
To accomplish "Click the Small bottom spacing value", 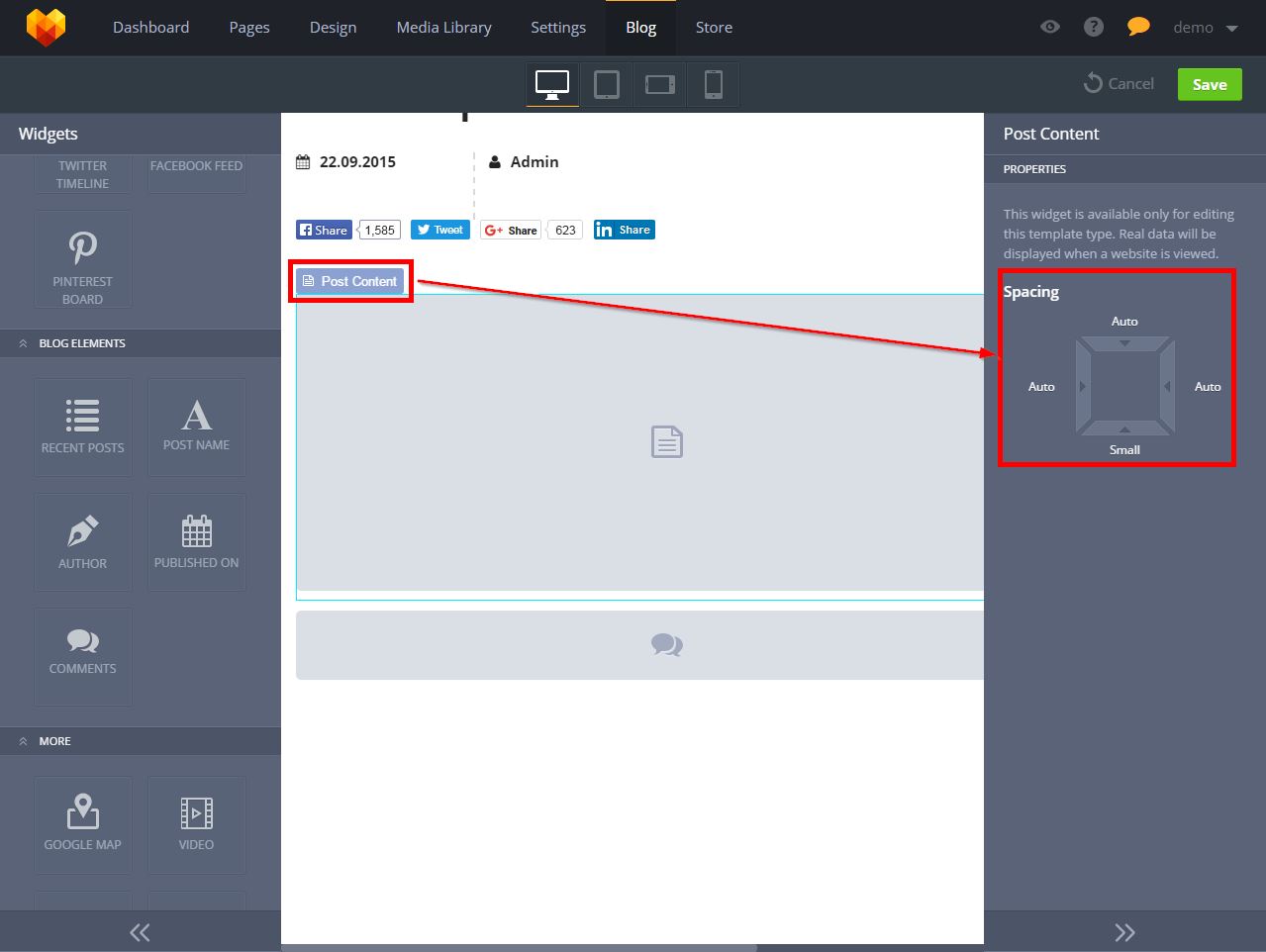I will (1124, 449).
